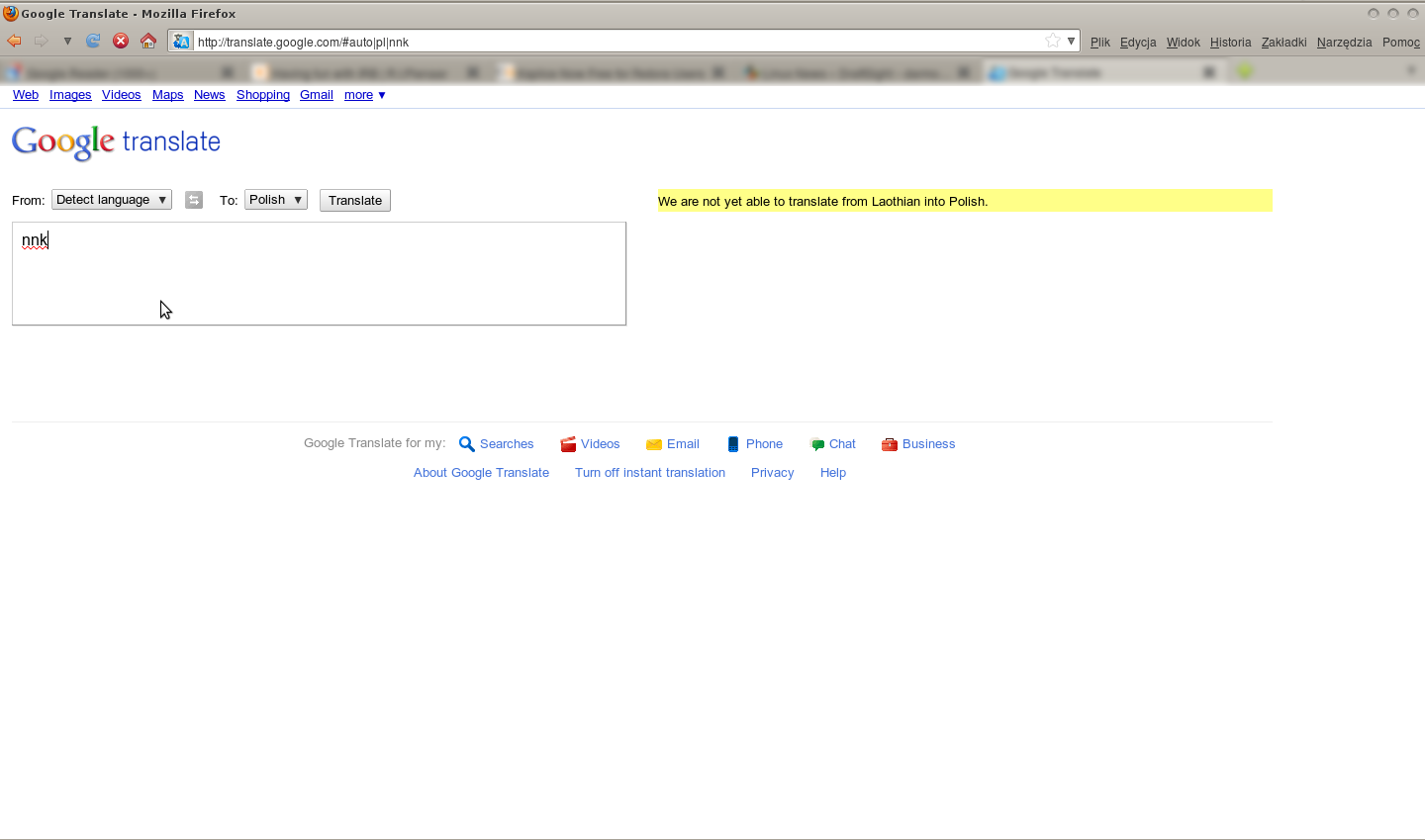Click the red Business briefcase icon
The width and height of the screenshot is (1425, 840).
[x=890, y=444]
